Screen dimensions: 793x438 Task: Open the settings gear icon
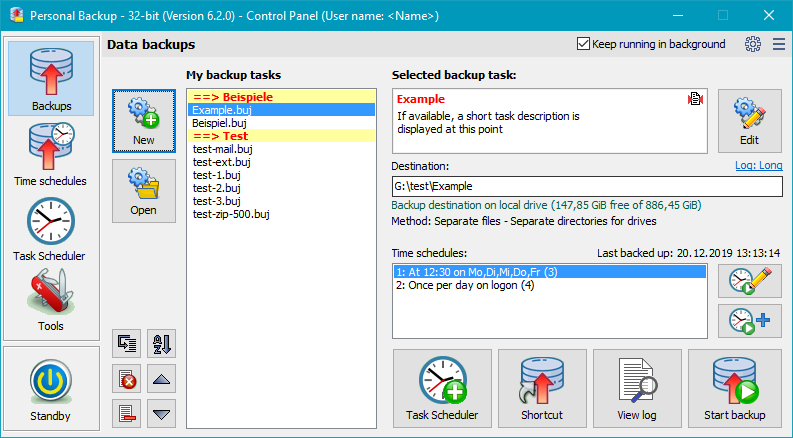pos(753,44)
